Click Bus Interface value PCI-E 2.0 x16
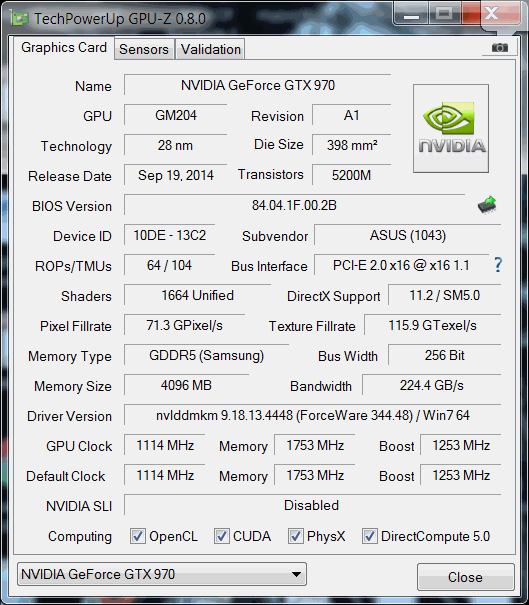 [401, 265]
